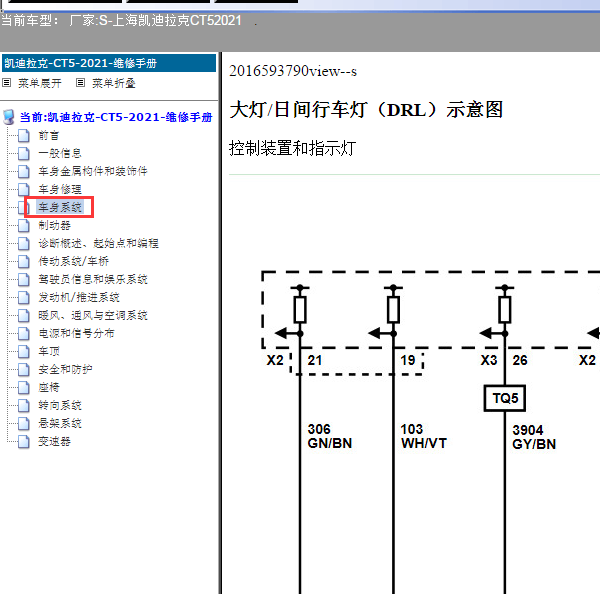Open the 发动机/推进系统 section
This screenshot has width=600, height=594.
pos(79,297)
